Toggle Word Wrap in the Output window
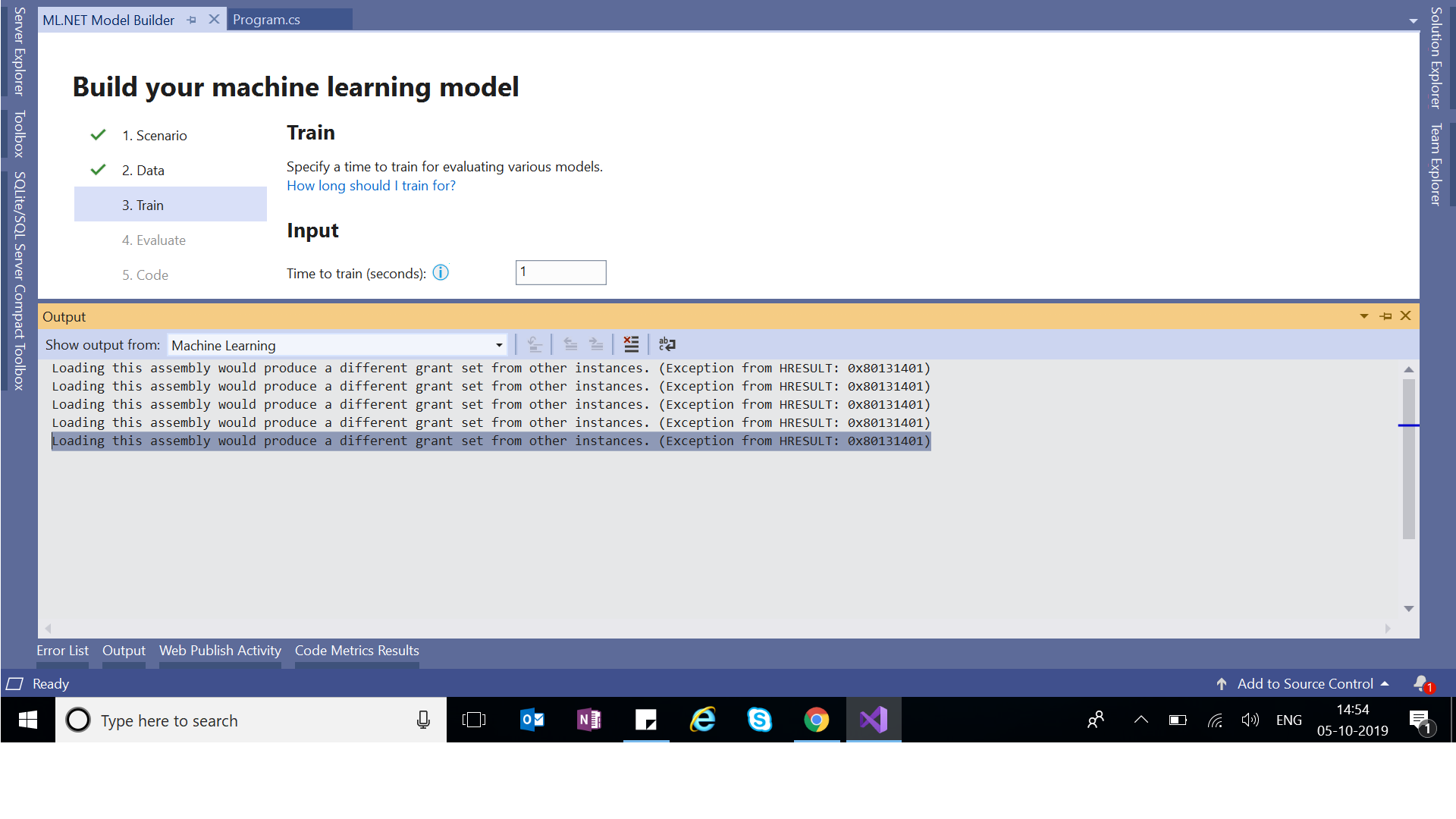Viewport: 1456px width, 819px height. [667, 344]
